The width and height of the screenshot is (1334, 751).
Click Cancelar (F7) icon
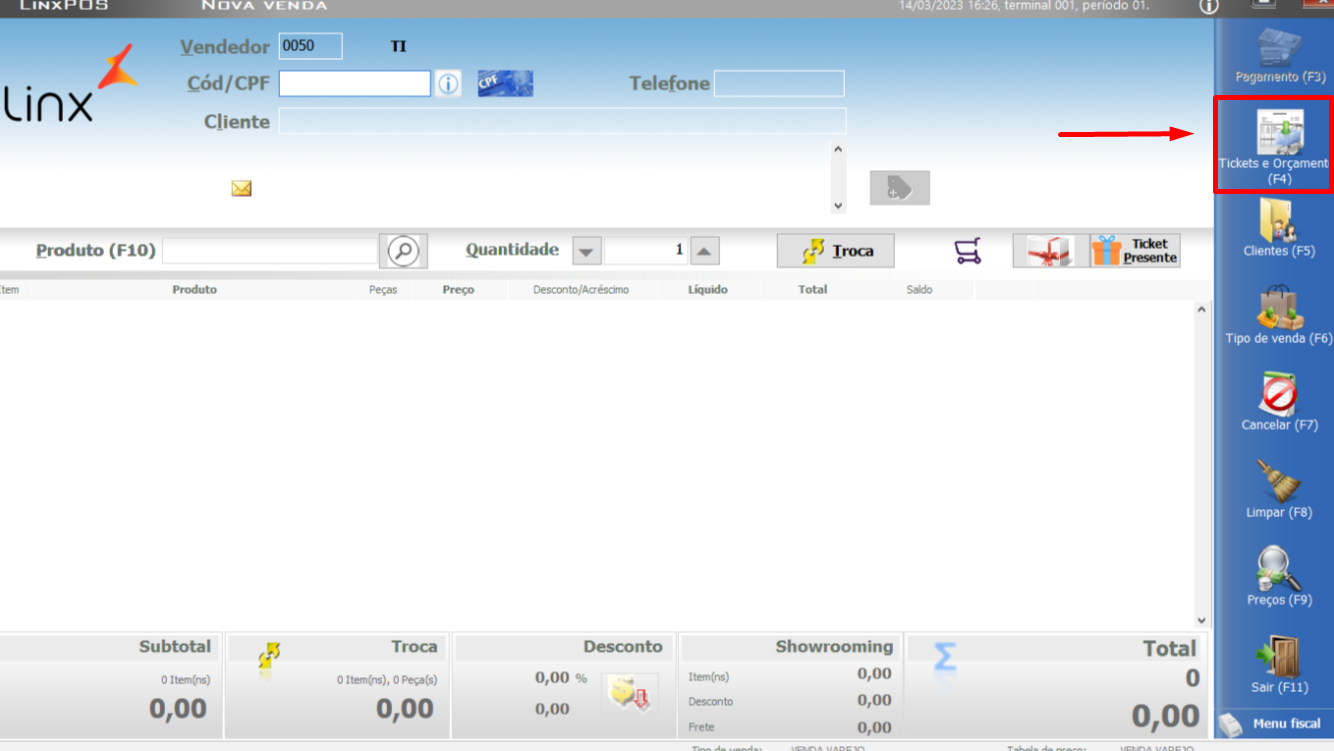(x=1279, y=402)
